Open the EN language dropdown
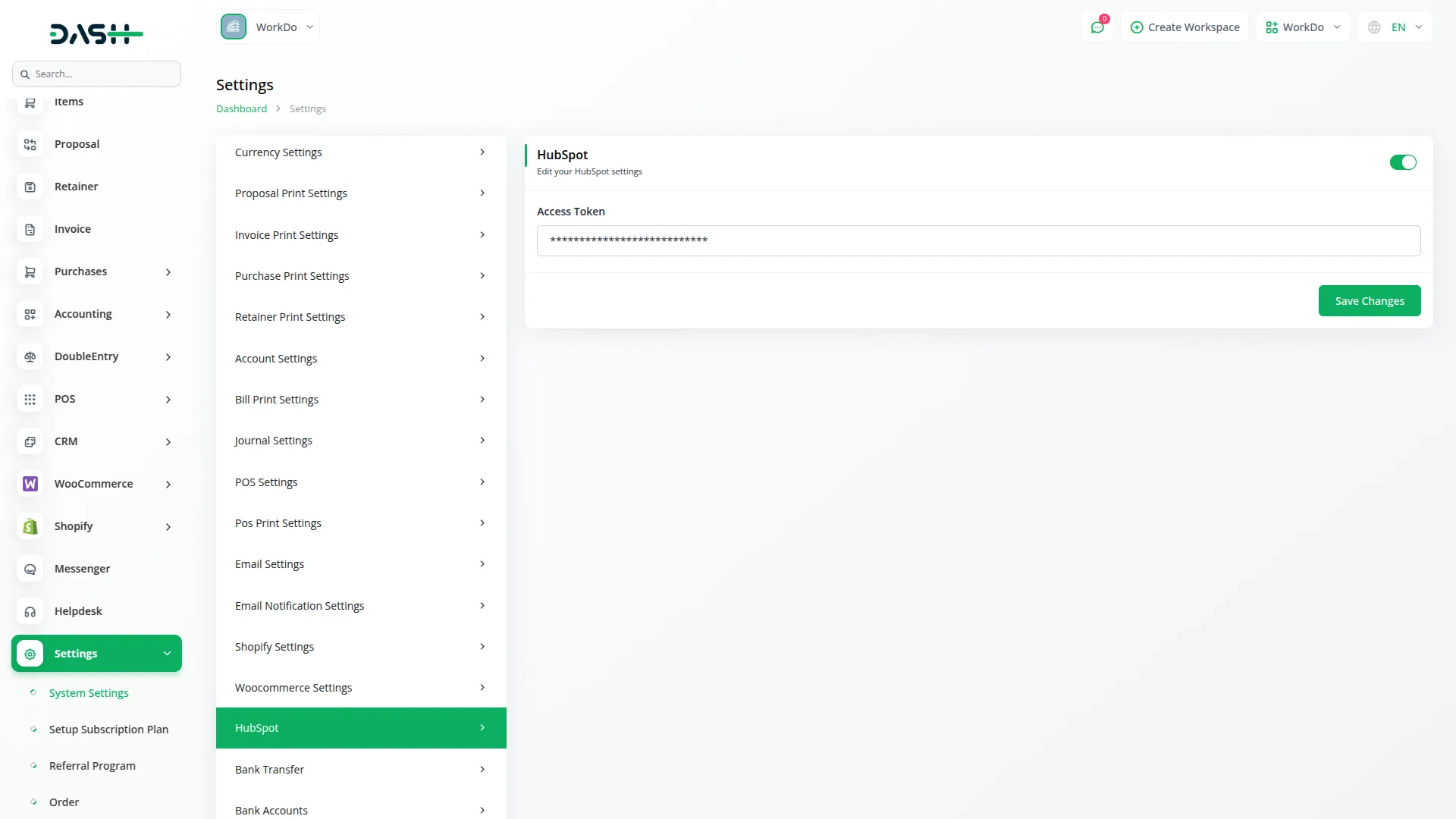Screen dimensions: 1456x819 tap(1394, 27)
